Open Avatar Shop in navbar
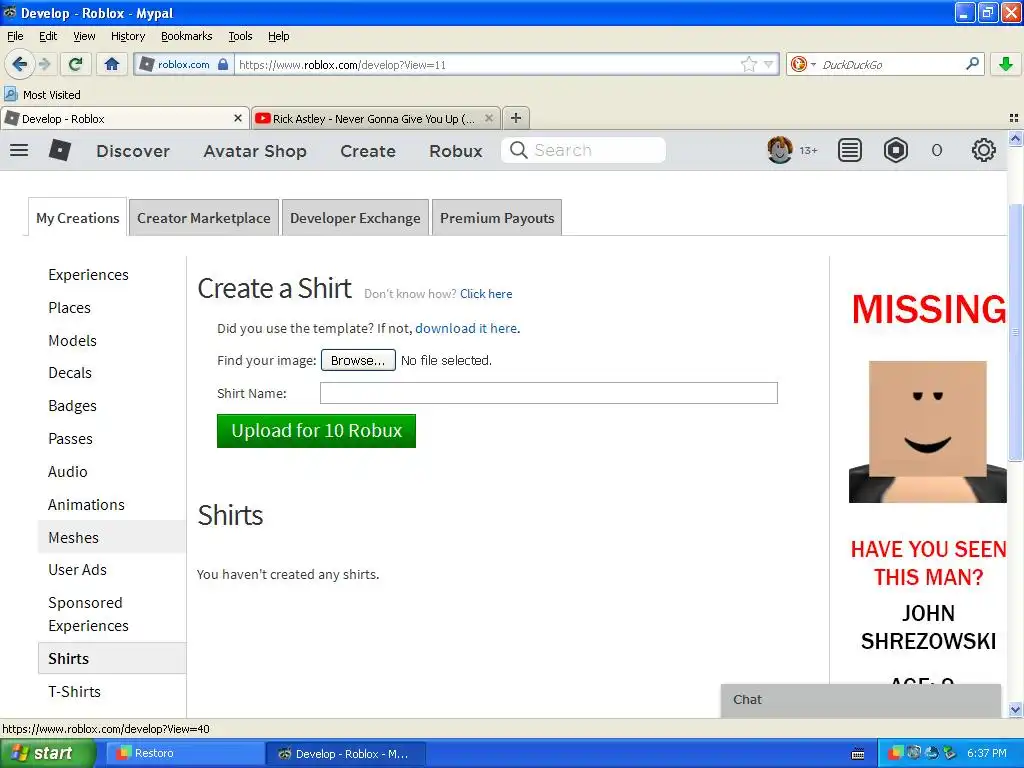Viewport: 1024px width, 768px height. pyautogui.click(x=255, y=151)
